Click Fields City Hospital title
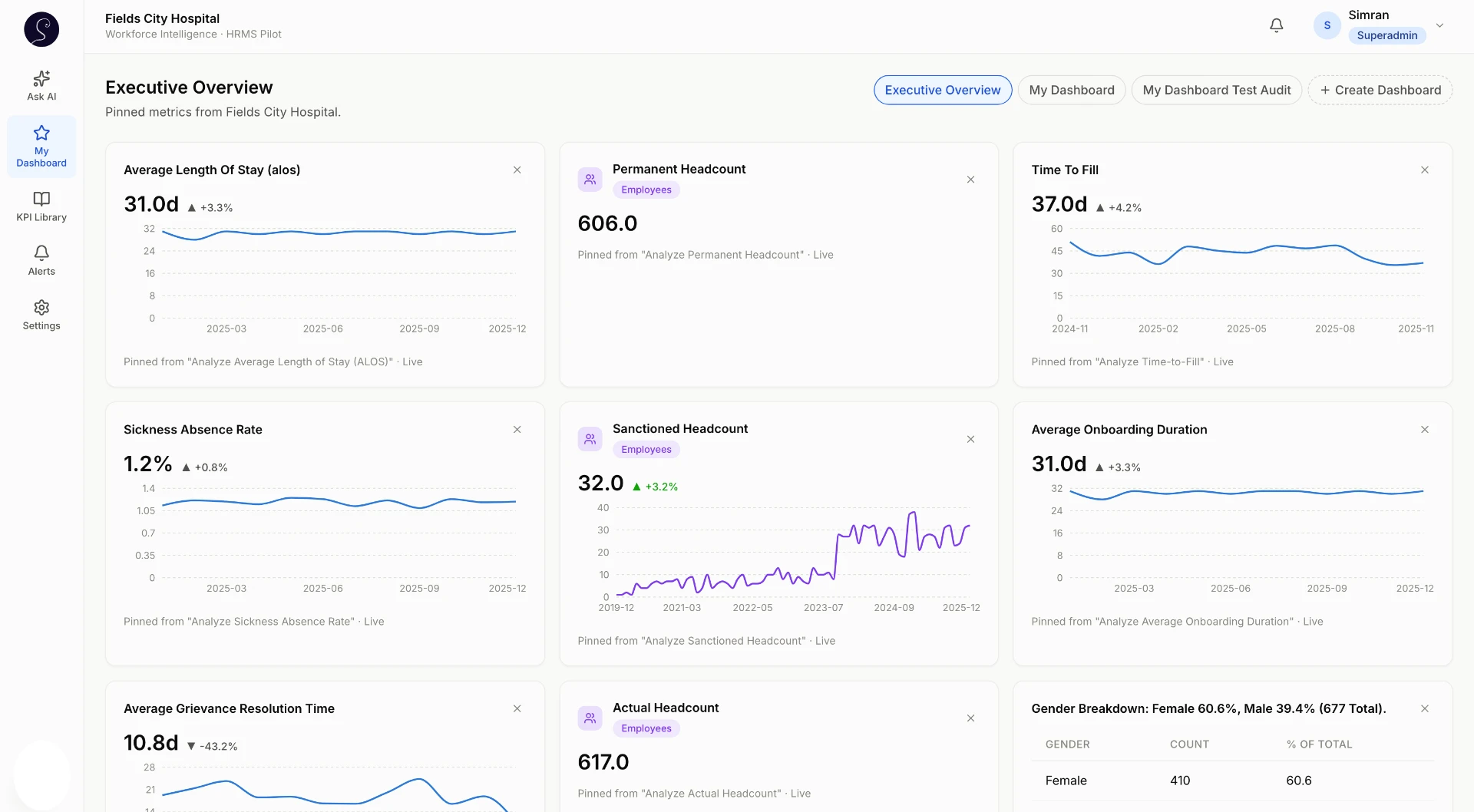 coord(162,18)
